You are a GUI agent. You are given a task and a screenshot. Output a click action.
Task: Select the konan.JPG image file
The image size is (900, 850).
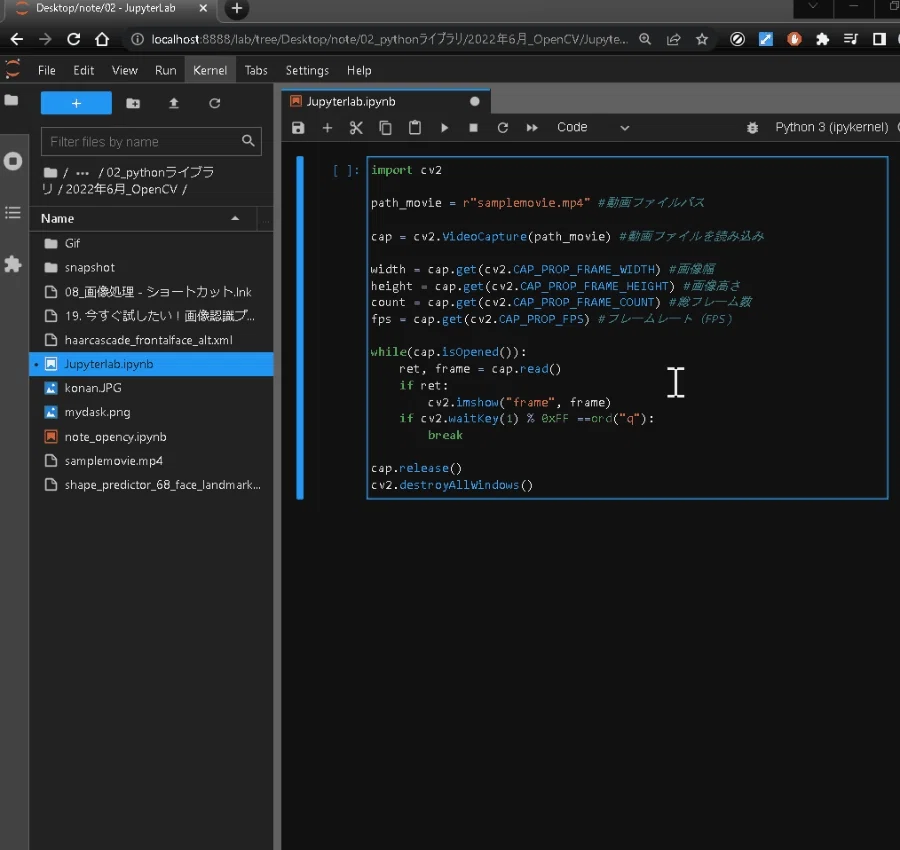tap(151, 388)
